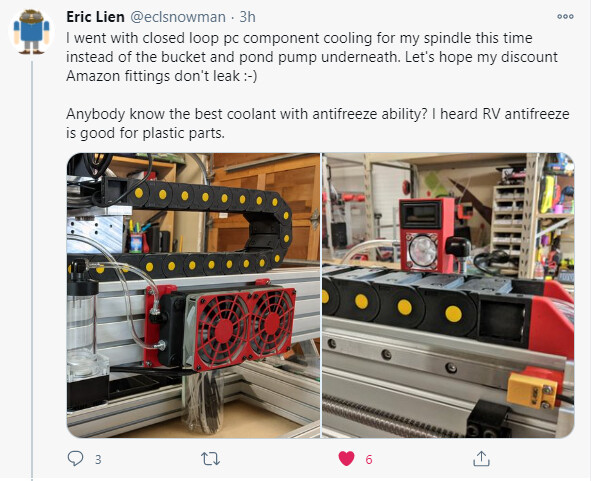Viewport: 609px width, 481px height.
Task: Open the left photo with red radiator fans
Action: (x=193, y=295)
